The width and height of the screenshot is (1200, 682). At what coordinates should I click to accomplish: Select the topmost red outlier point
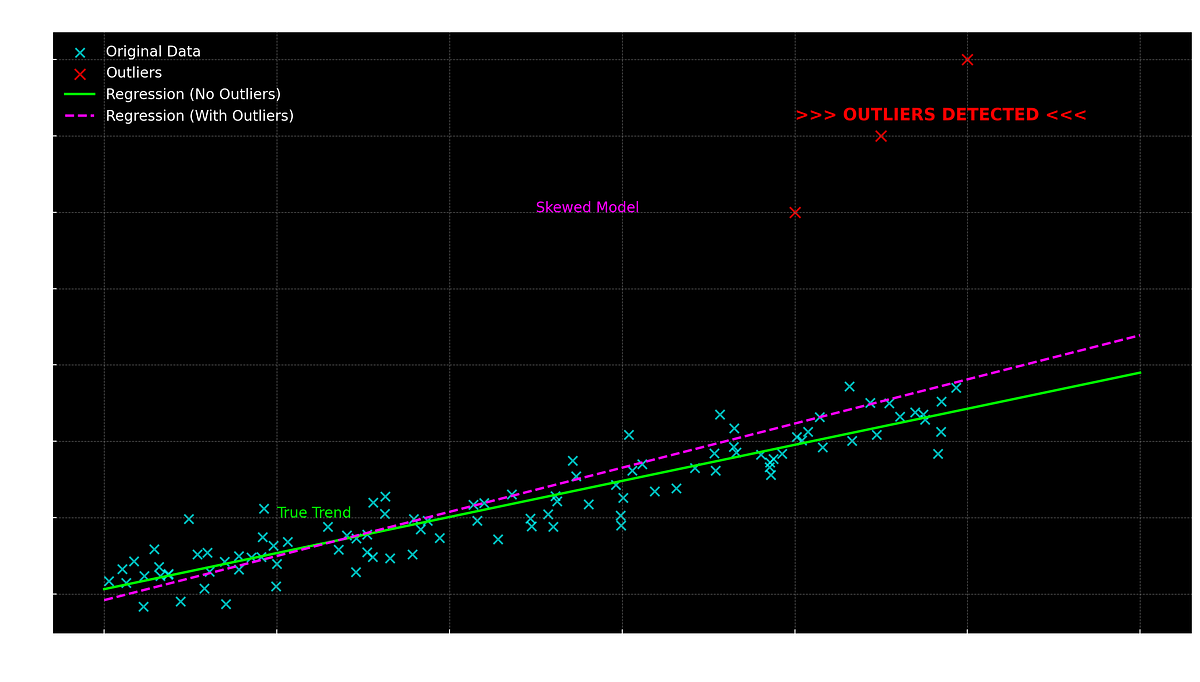tap(966, 59)
